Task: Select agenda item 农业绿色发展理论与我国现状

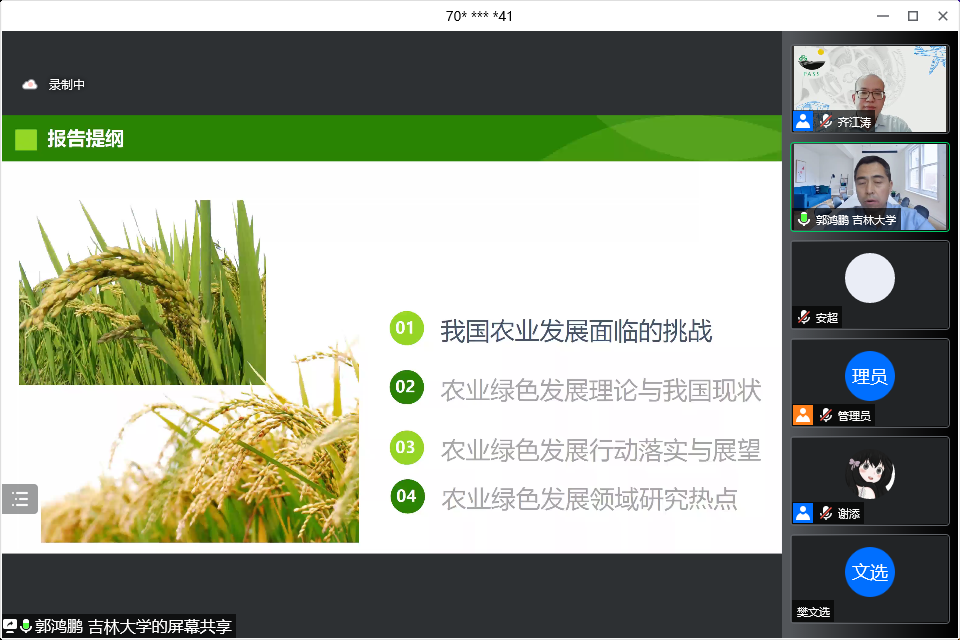Action: pos(600,390)
